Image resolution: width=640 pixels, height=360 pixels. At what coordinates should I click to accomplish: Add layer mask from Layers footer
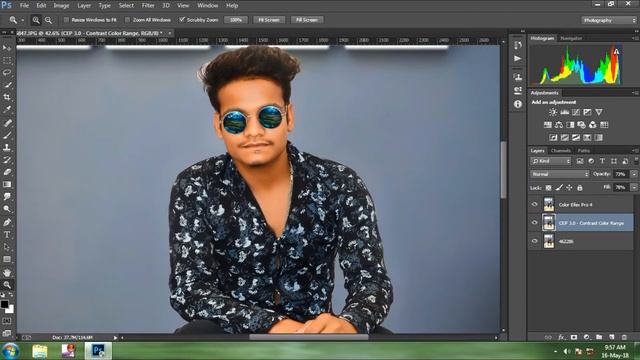tap(574, 337)
